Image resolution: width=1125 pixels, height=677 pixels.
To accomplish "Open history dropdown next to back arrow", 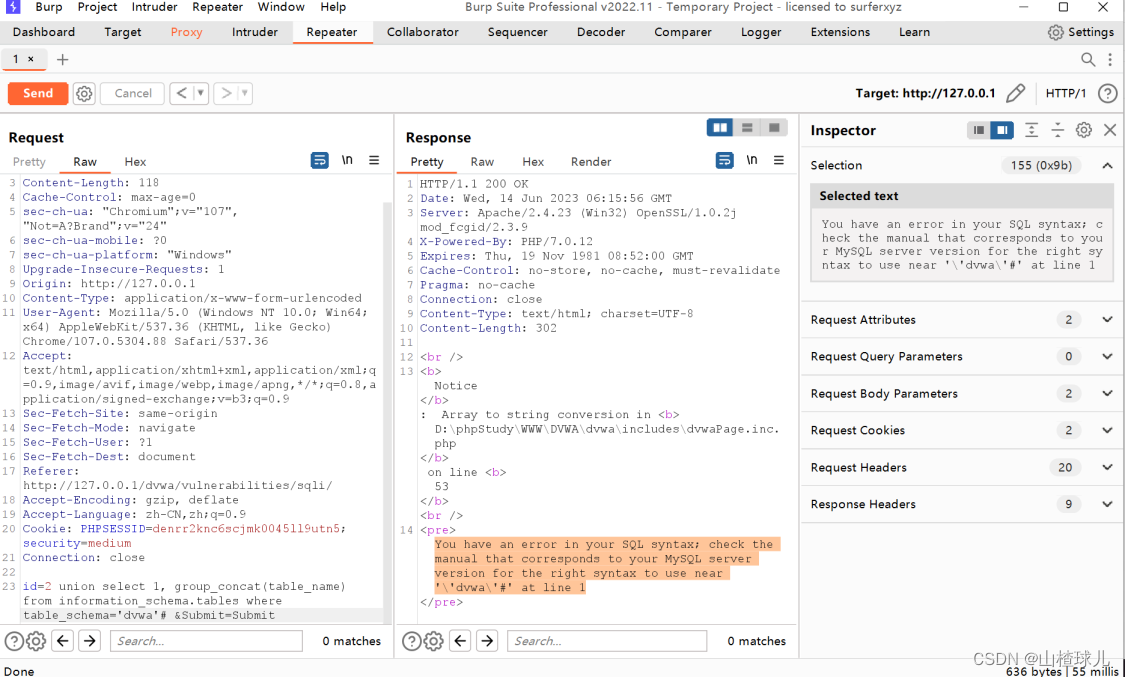I will [x=201, y=93].
